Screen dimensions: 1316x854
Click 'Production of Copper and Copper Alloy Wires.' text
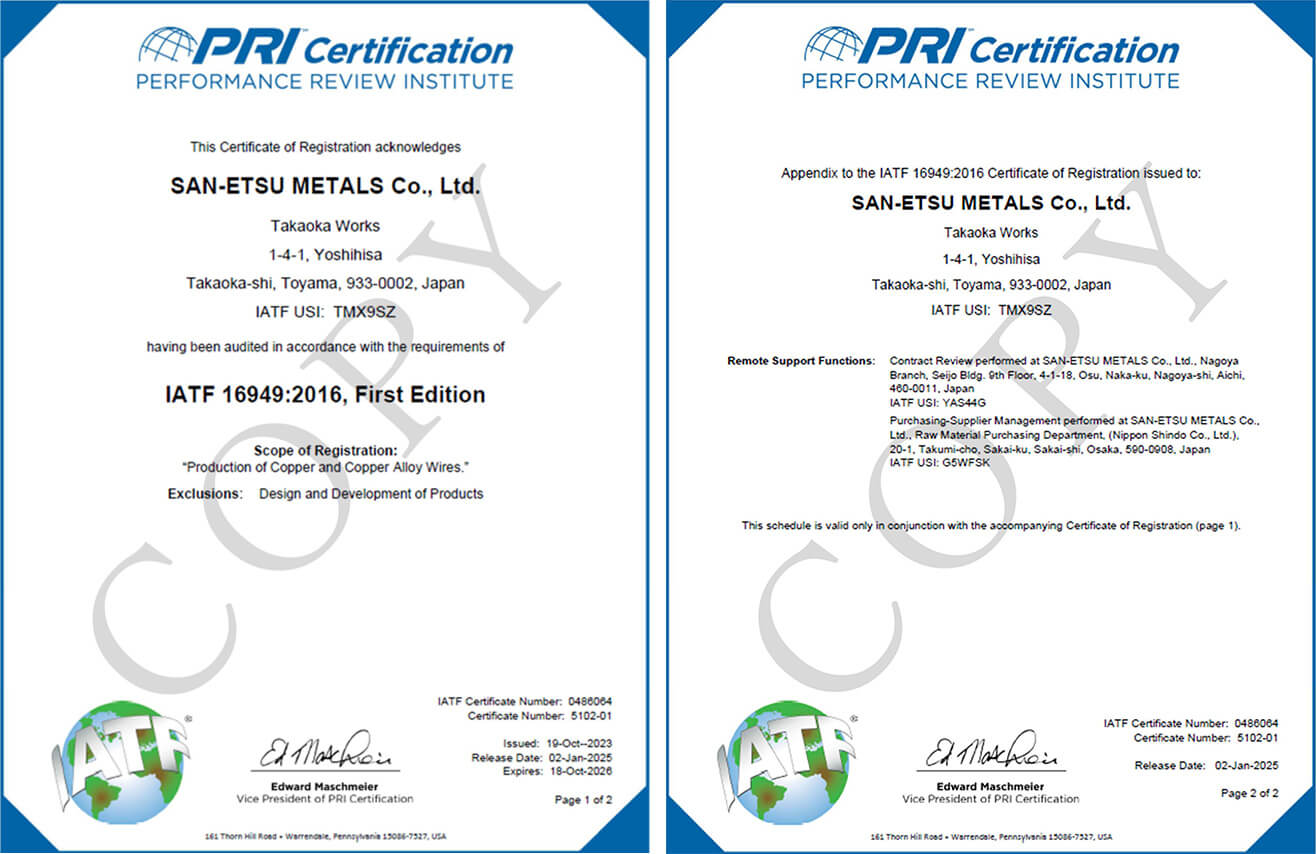point(325,467)
